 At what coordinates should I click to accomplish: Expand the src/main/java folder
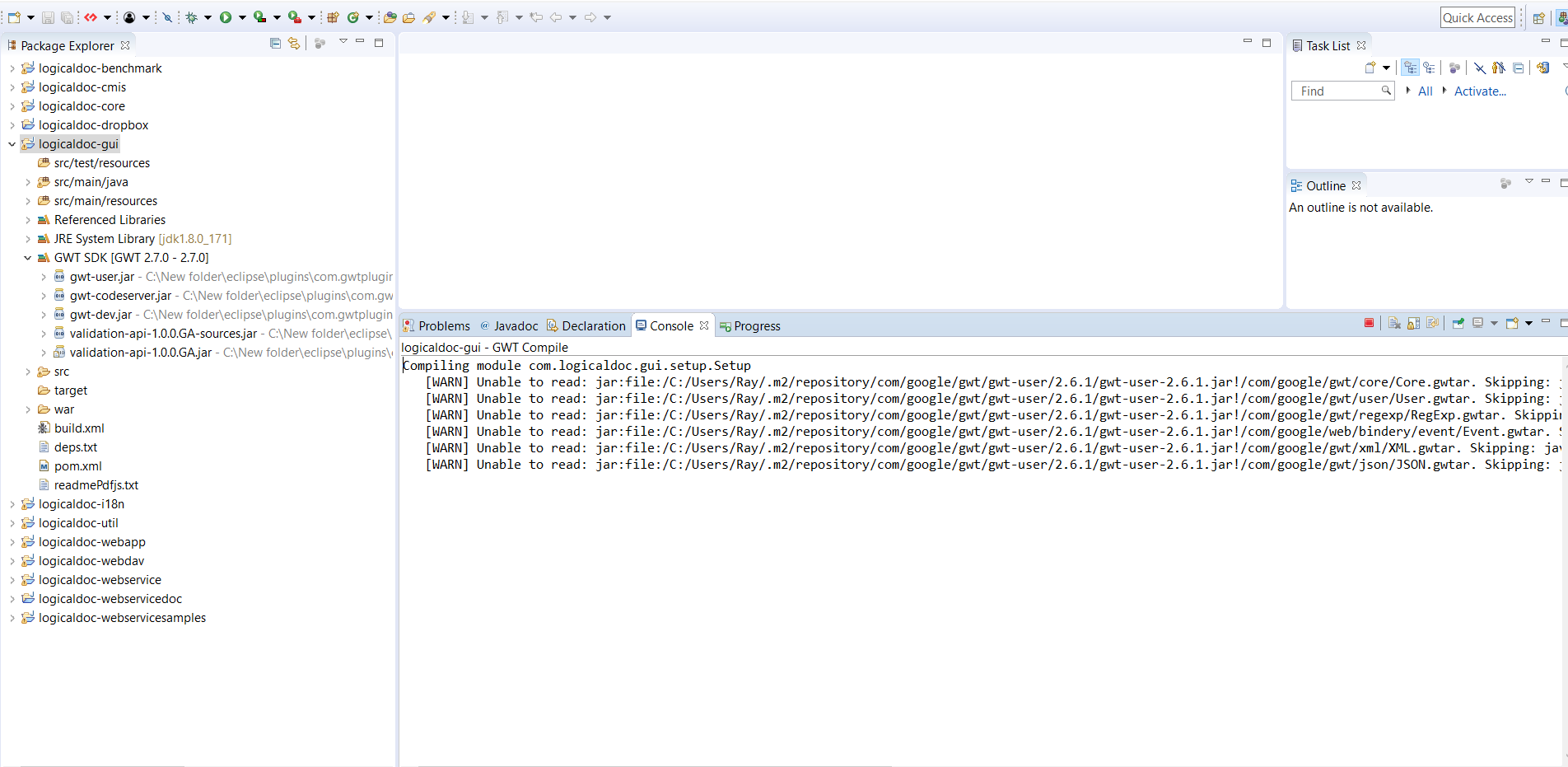click(27, 182)
